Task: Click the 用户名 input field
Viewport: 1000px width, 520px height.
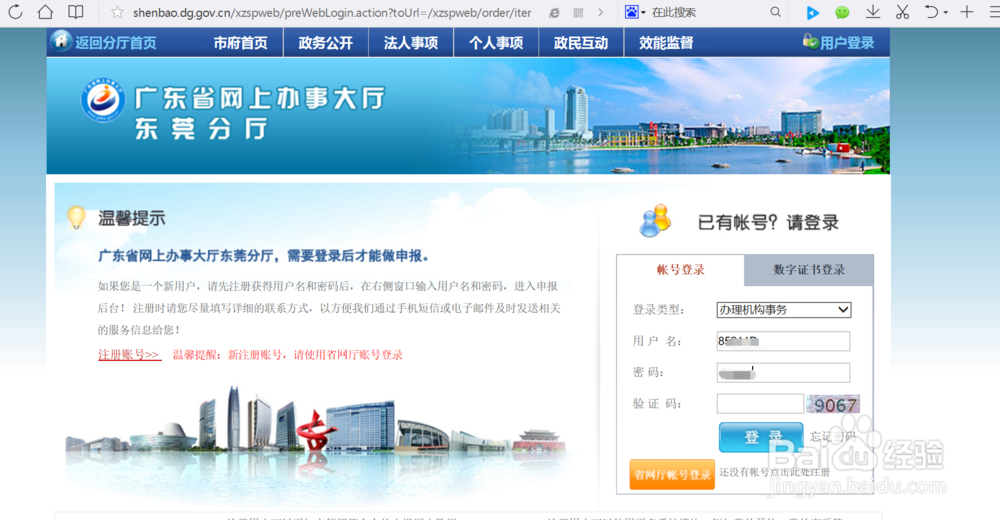Action: 783,341
